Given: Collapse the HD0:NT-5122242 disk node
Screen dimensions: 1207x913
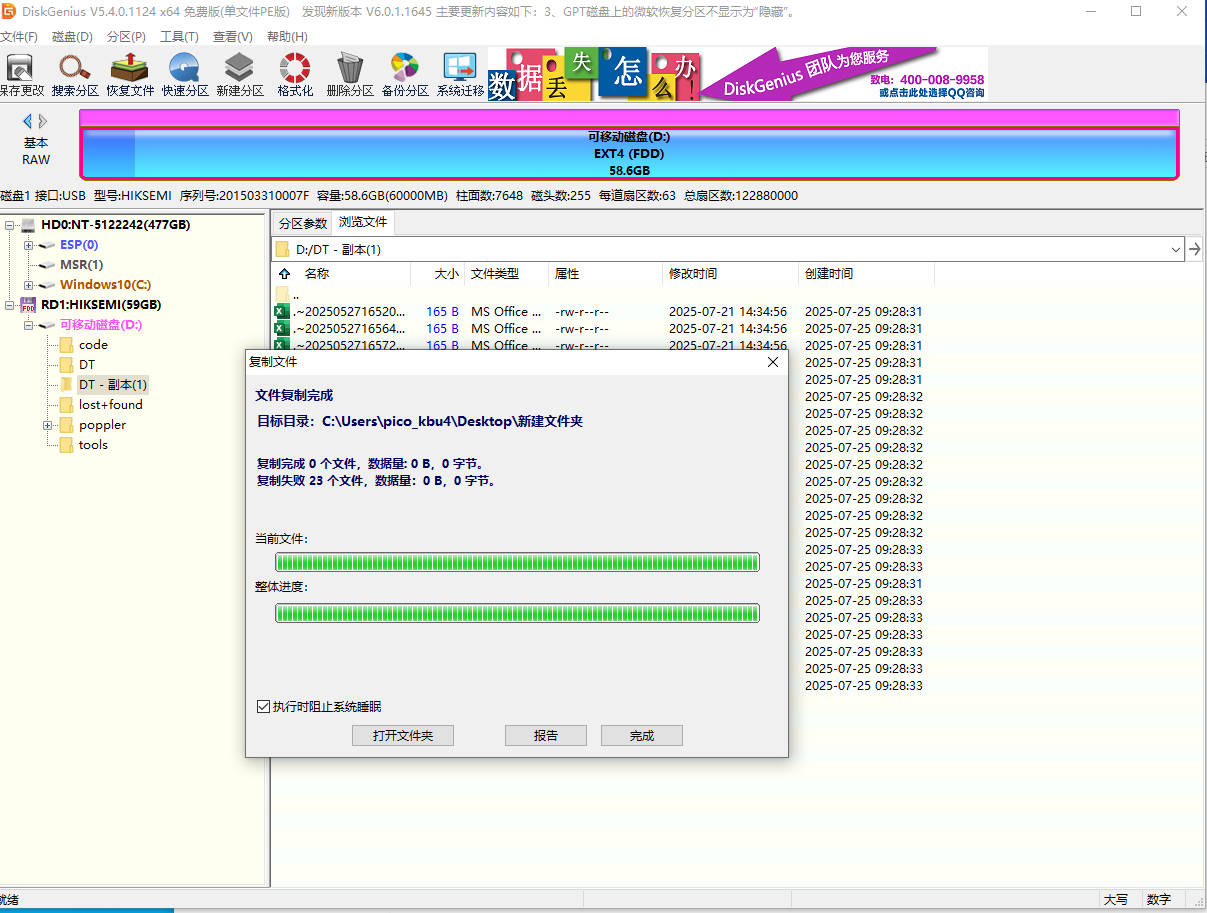Looking at the screenshot, I should [9, 225].
